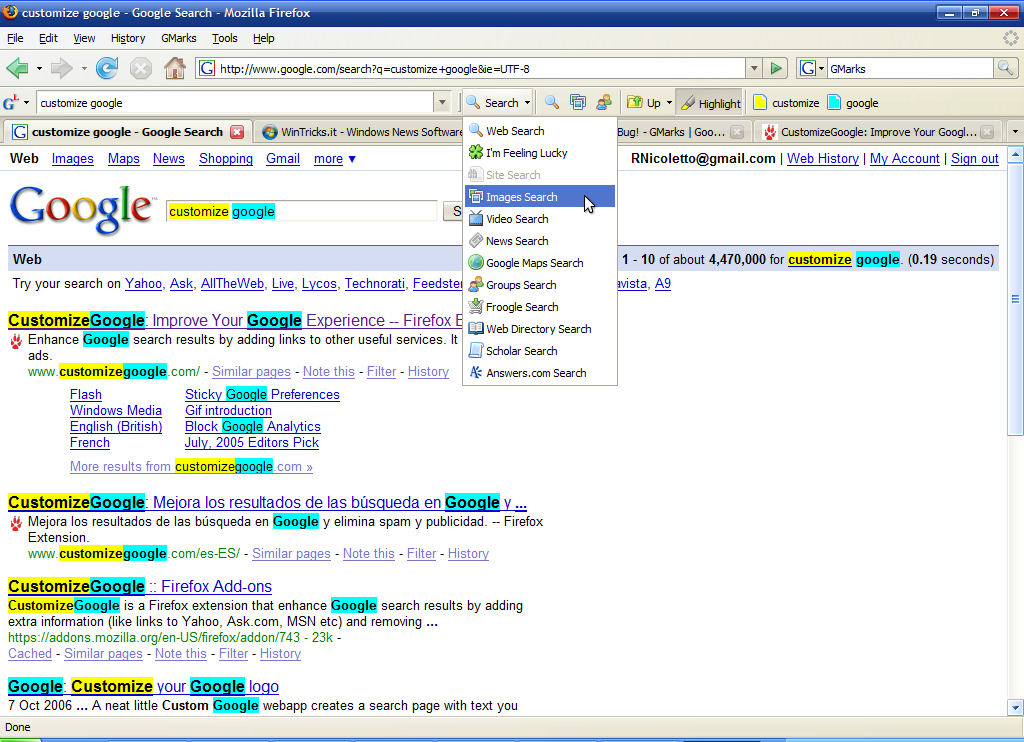This screenshot has height=742, width=1024.
Task: Reload the current page
Action: click(107, 68)
